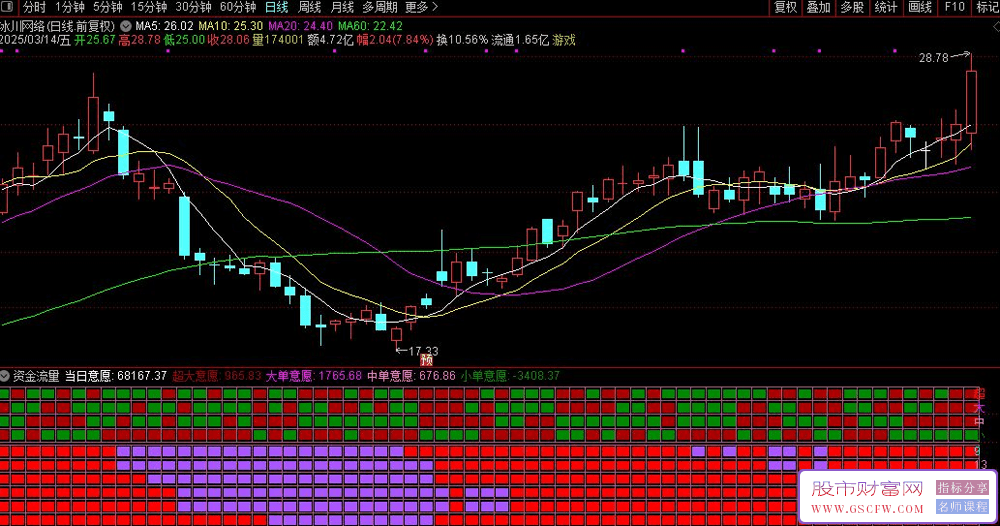Open the 多周期 multi-period view
Viewport: 1000px width, 526px height.
click(380, 7)
